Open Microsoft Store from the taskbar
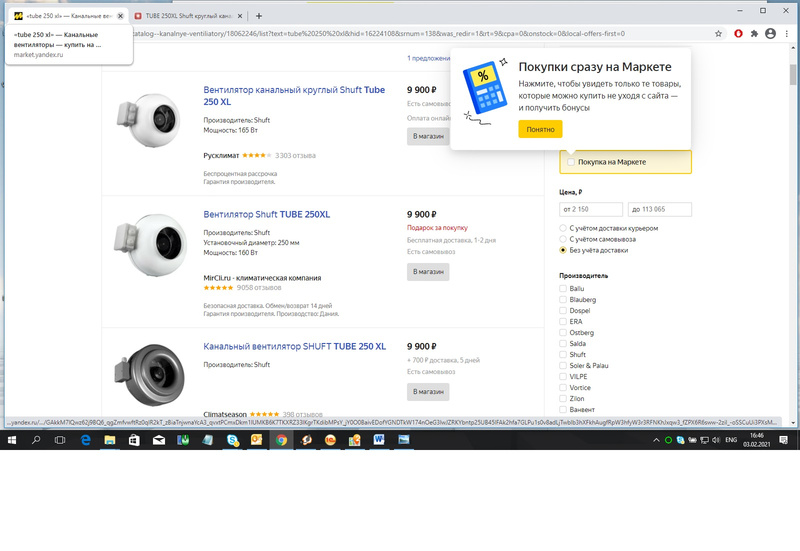The height and width of the screenshot is (551, 800). (134, 440)
